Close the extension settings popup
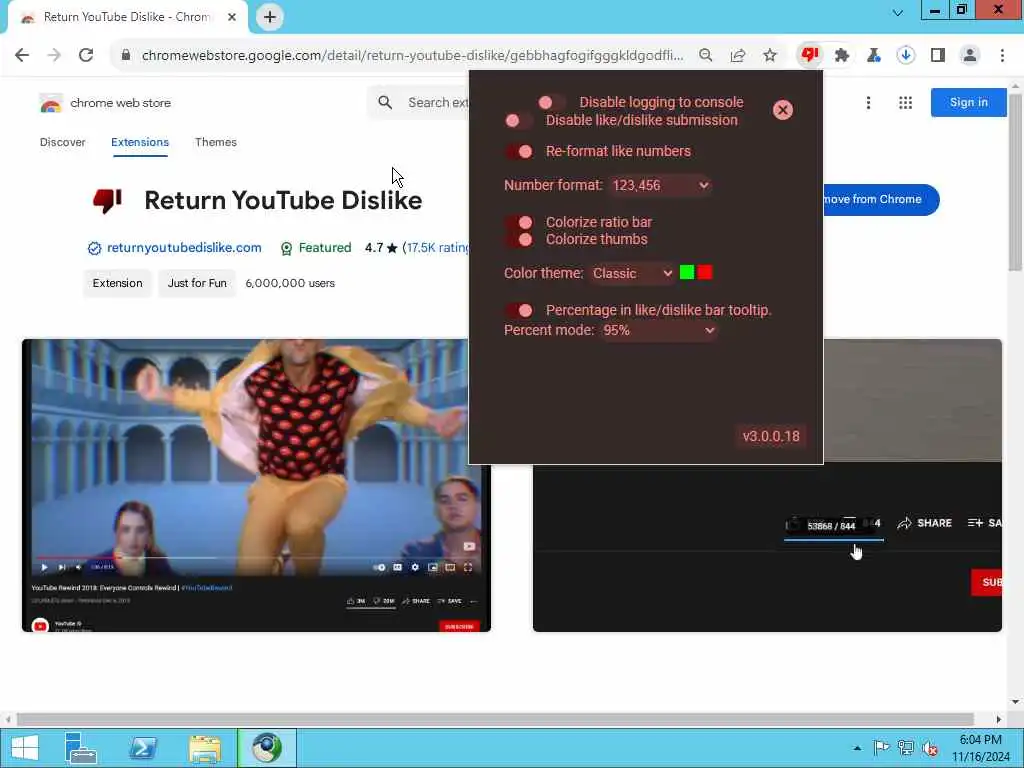1024x768 pixels. pos(782,110)
